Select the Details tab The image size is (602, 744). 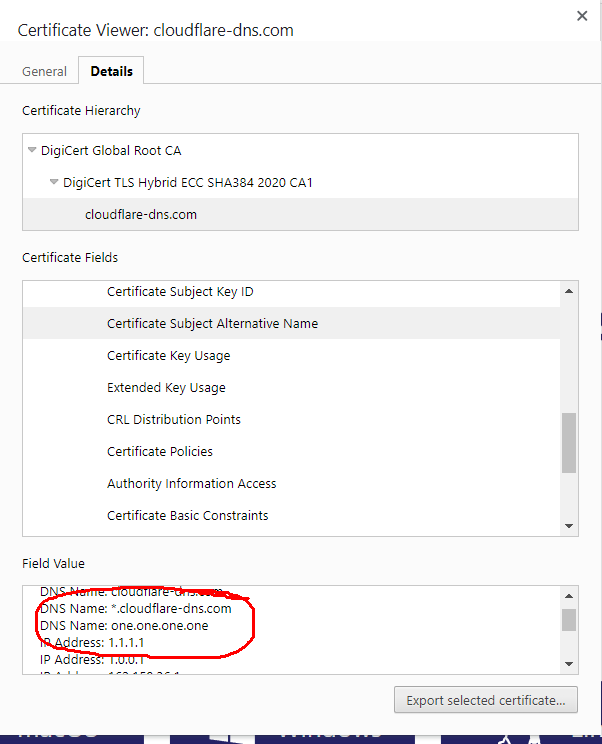pyautogui.click(x=111, y=71)
